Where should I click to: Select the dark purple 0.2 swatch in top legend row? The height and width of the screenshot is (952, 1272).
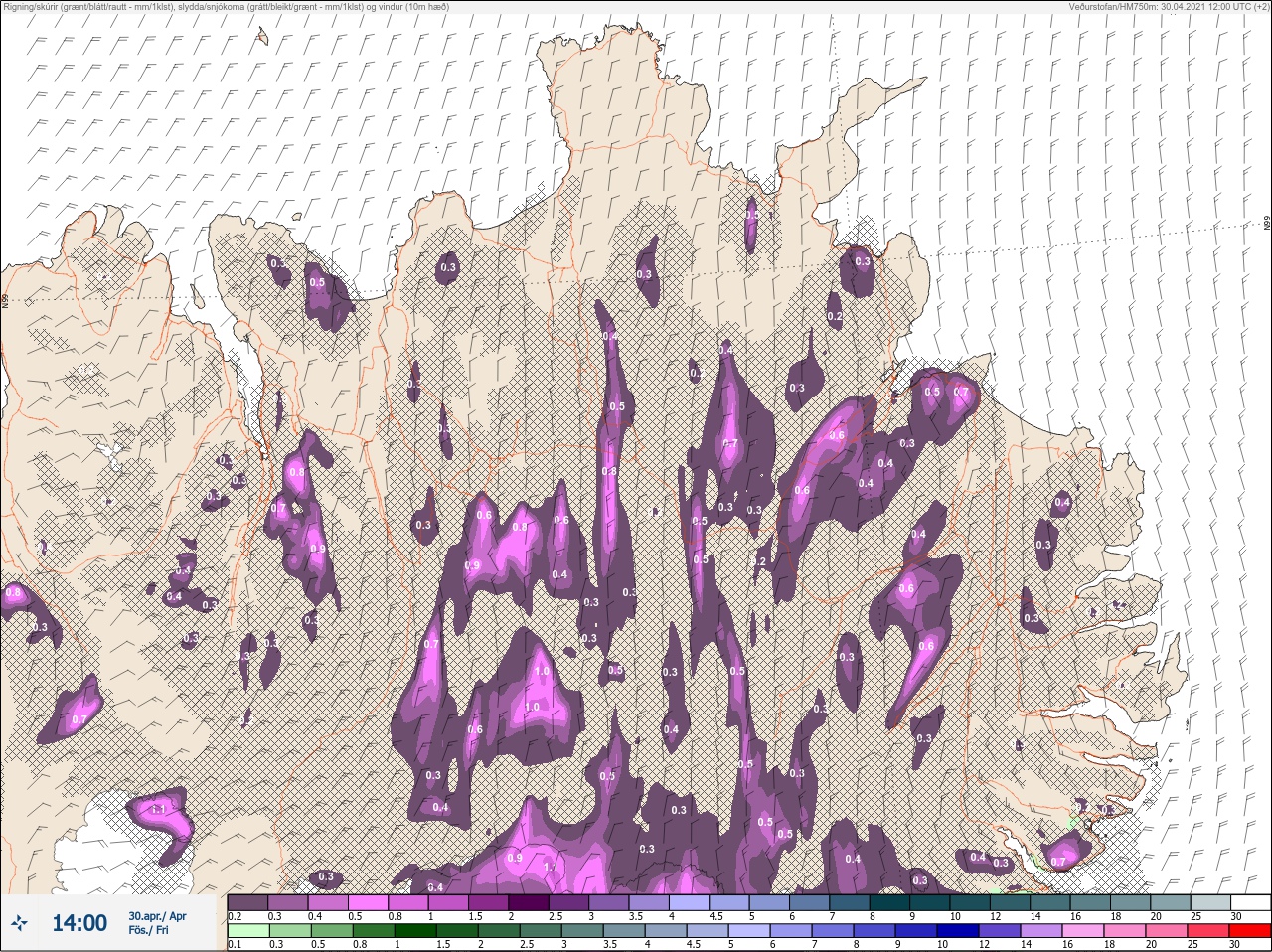247,902
